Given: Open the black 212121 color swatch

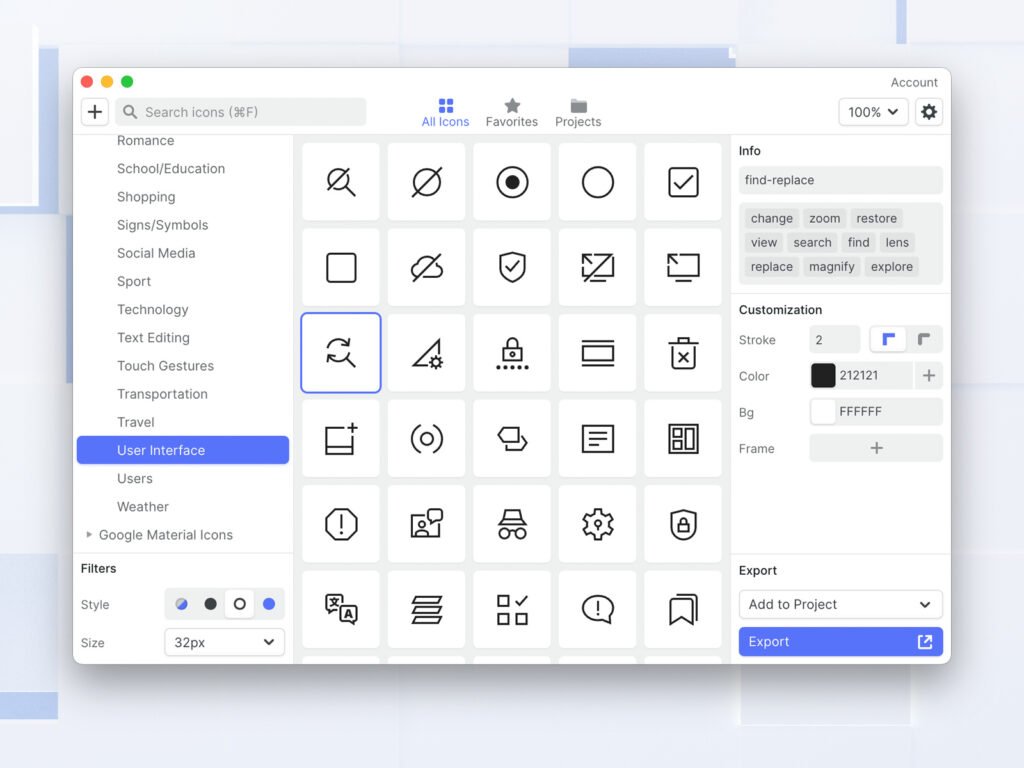Looking at the screenshot, I should click(823, 376).
